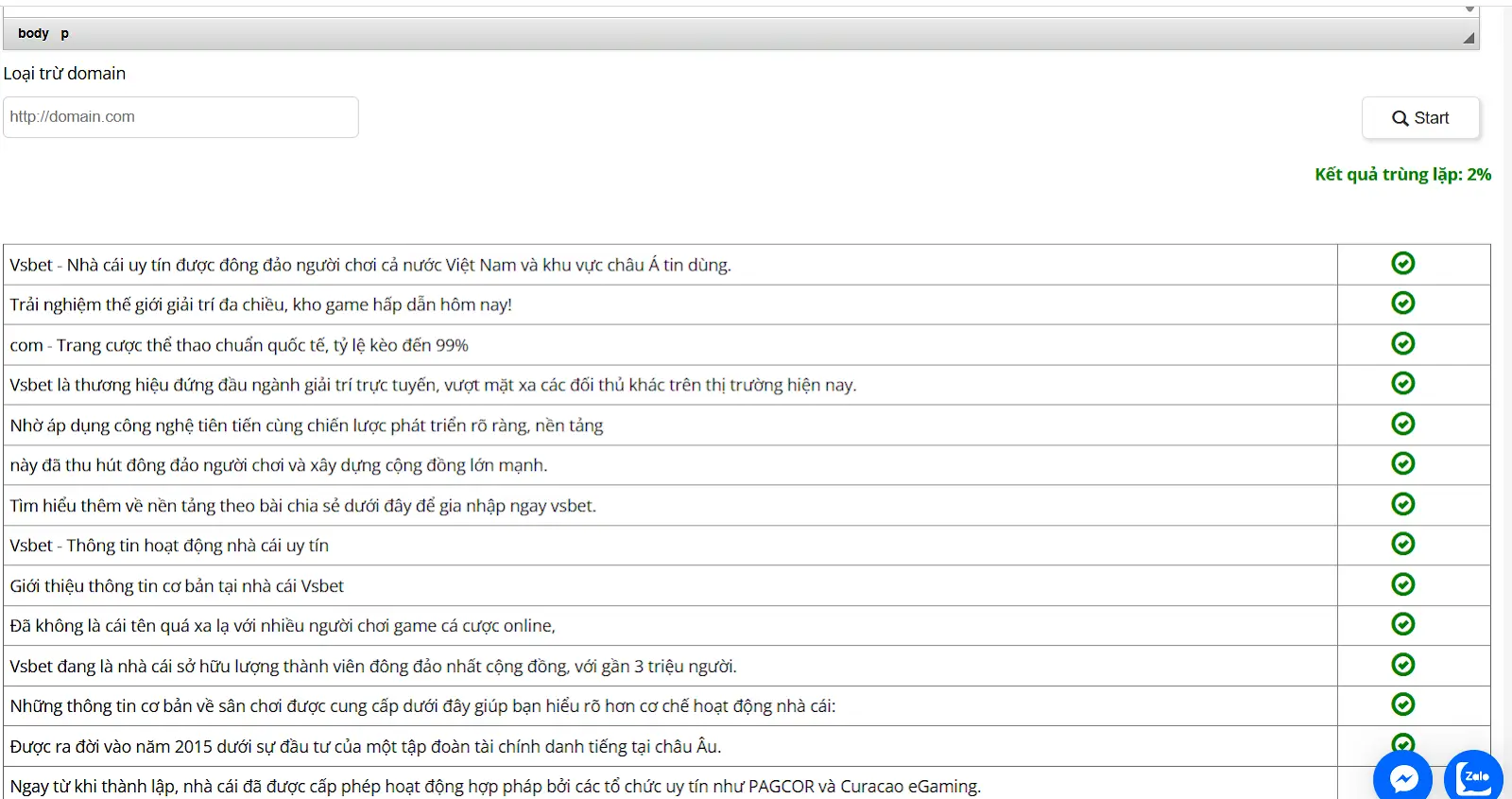Click check icon on 'Vsbet là thương hiệu' row

(x=1402, y=384)
